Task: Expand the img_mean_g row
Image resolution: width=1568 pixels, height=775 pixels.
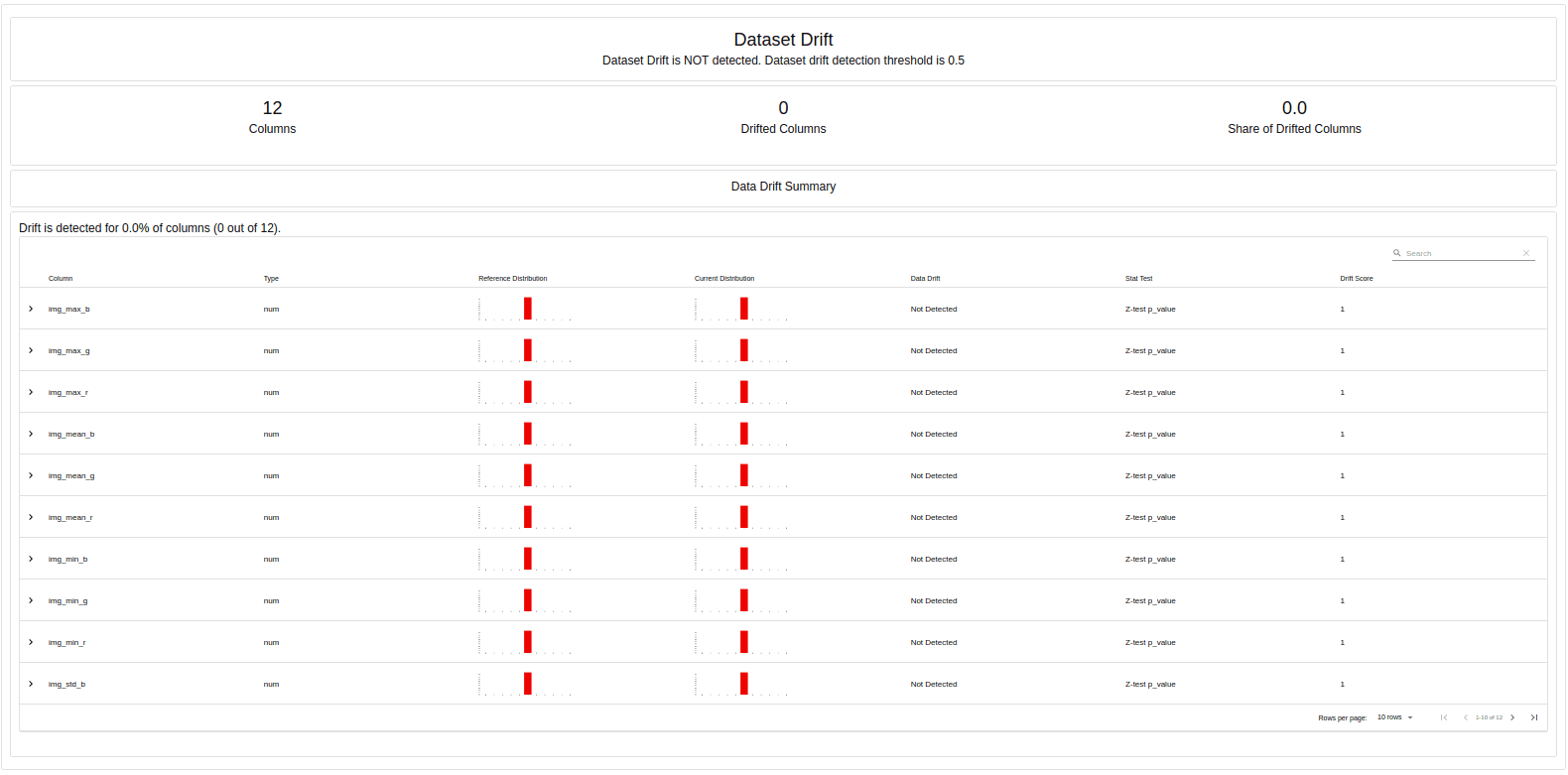Action: click(x=31, y=475)
